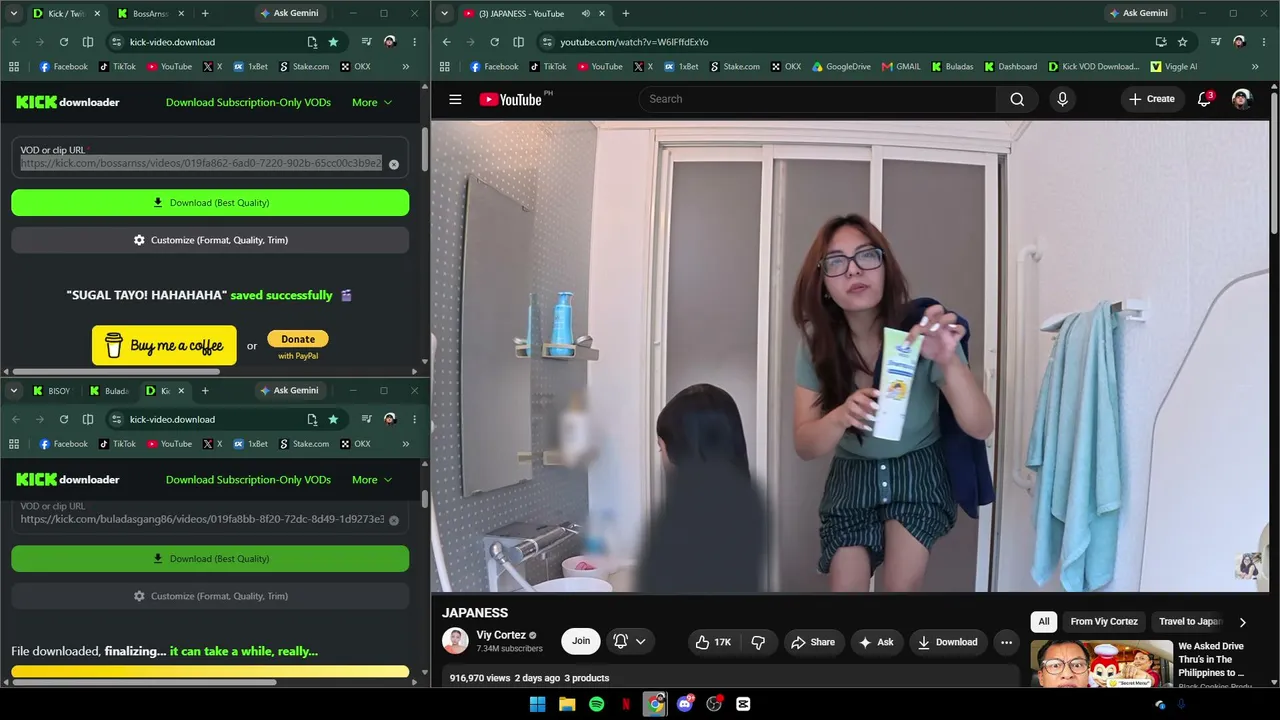
Task: Open Viy Cortez notification bell dropdown
Action: coord(630,642)
